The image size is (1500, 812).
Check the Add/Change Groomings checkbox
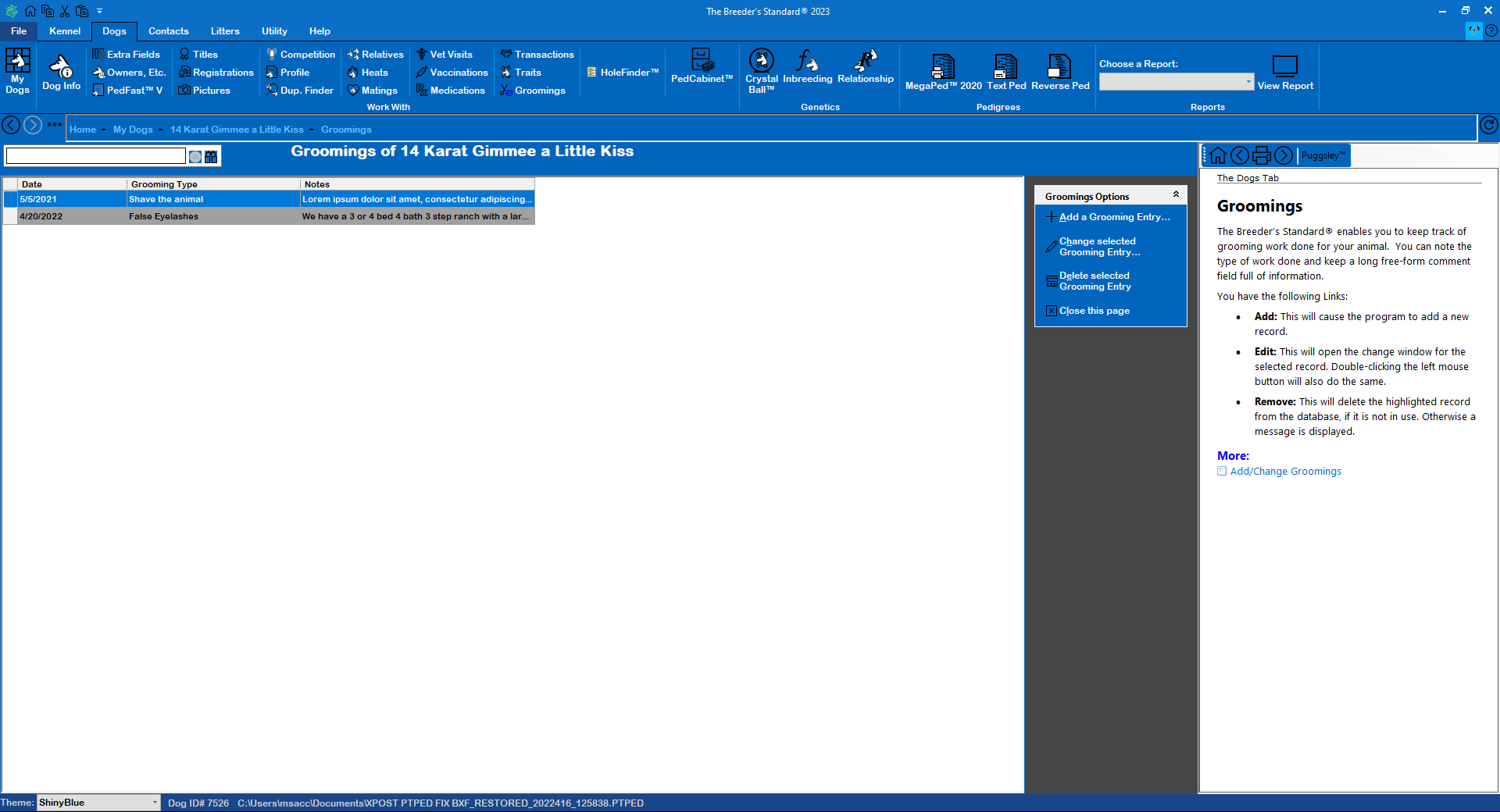(1222, 472)
